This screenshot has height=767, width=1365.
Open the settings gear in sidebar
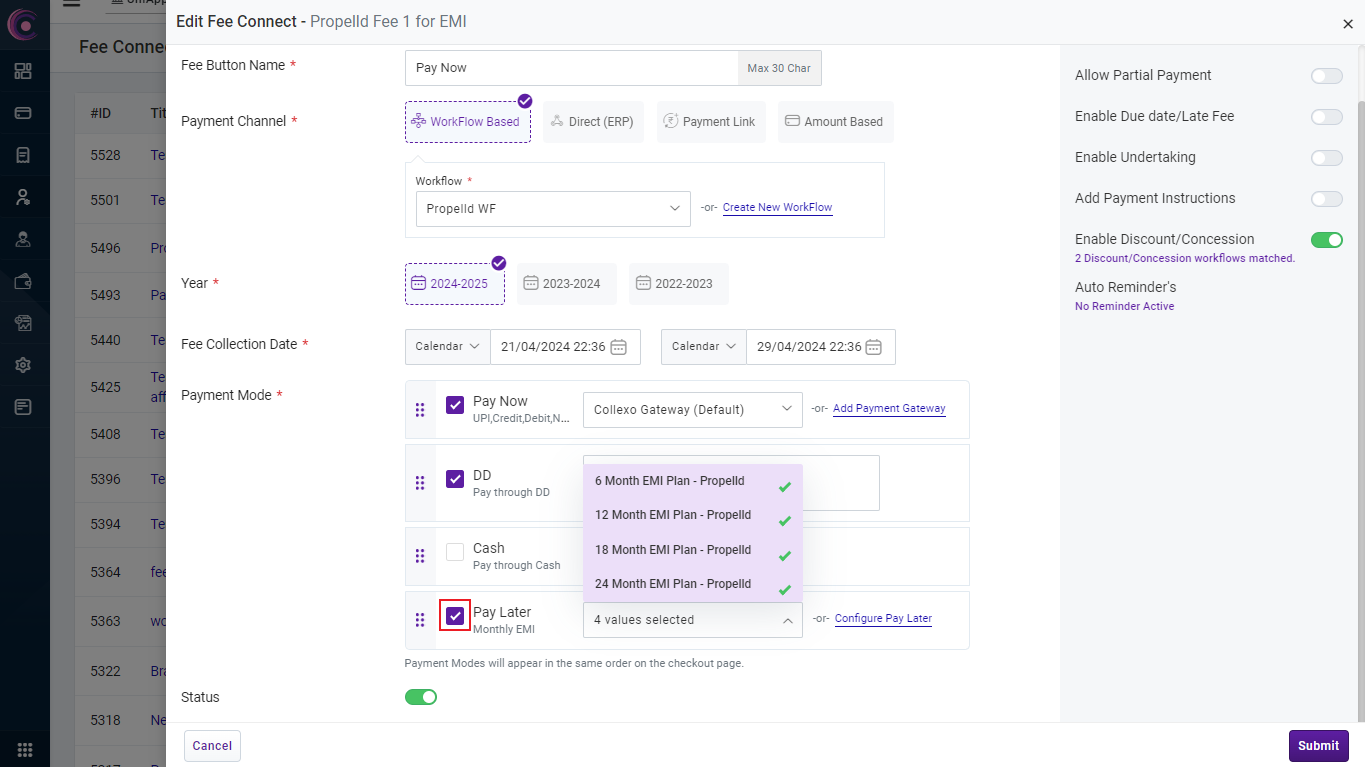click(x=23, y=365)
